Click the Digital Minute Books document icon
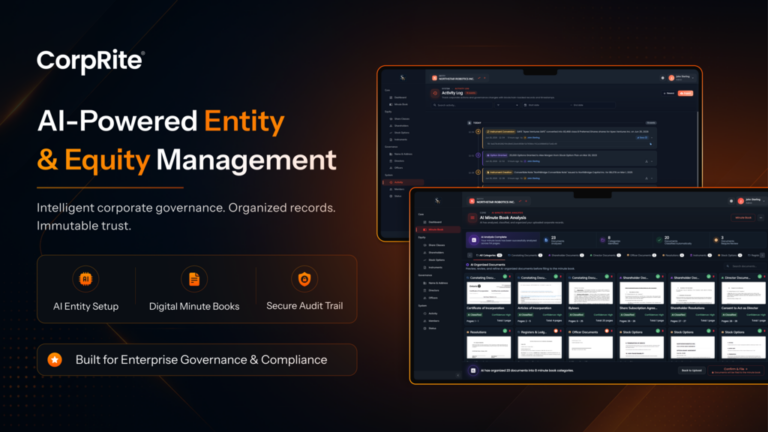The width and height of the screenshot is (768, 432). (194, 279)
